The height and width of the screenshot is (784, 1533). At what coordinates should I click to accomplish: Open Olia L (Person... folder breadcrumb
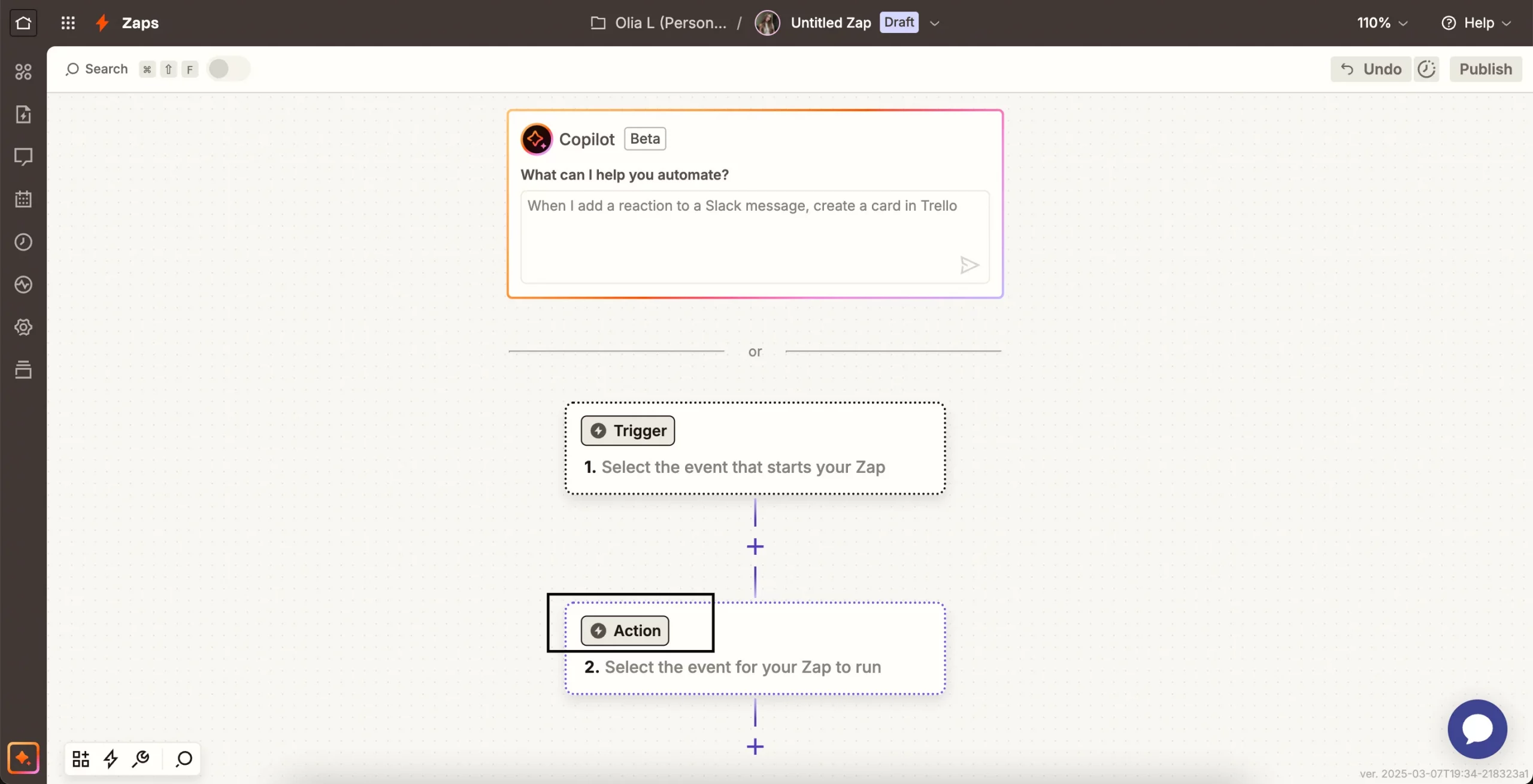[x=671, y=23]
